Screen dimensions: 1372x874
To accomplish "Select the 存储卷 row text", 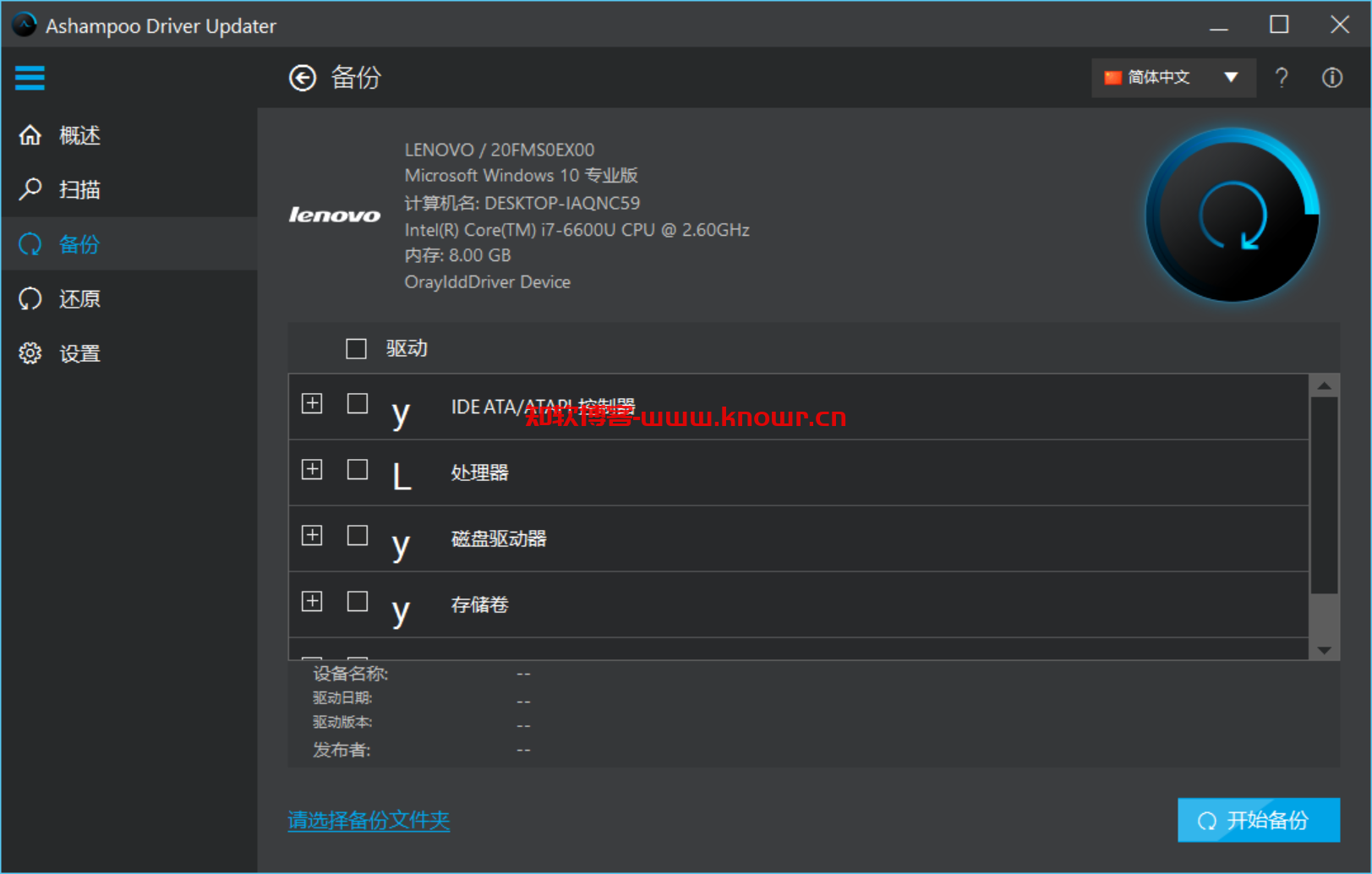I will pos(479,604).
